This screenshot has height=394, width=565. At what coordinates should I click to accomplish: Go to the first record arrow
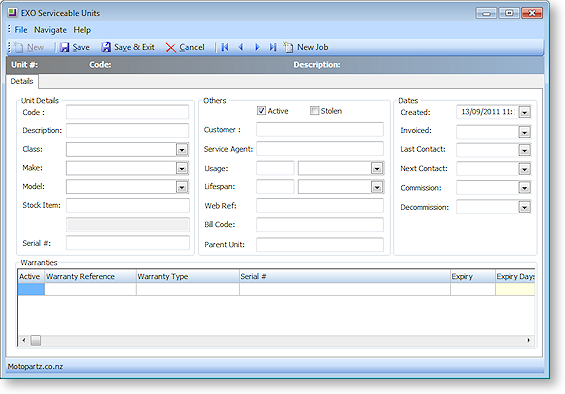point(225,47)
